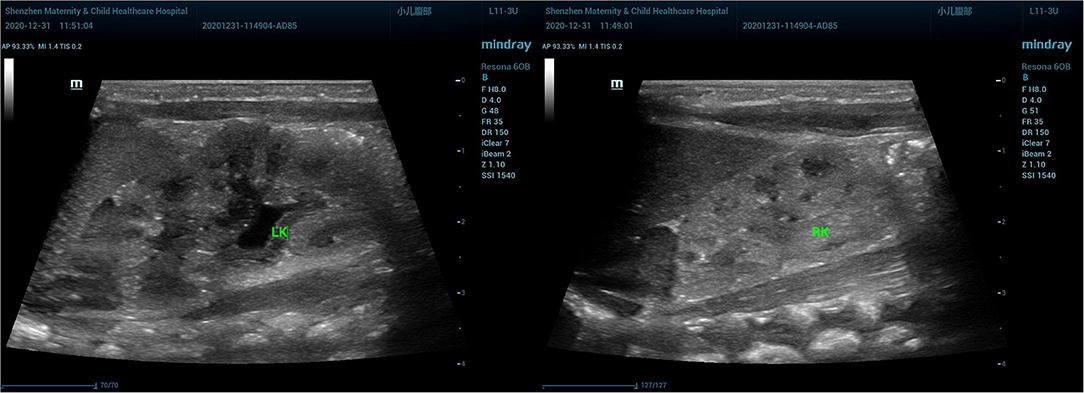
Task: Click the probe orientation marker on left scan
Action: point(76,84)
